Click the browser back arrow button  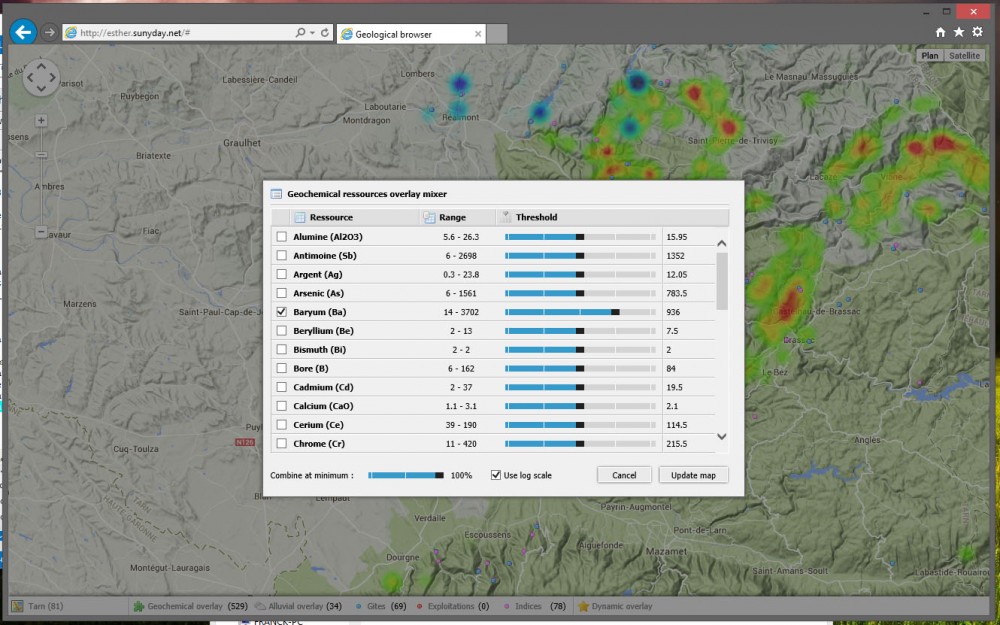tap(23, 33)
